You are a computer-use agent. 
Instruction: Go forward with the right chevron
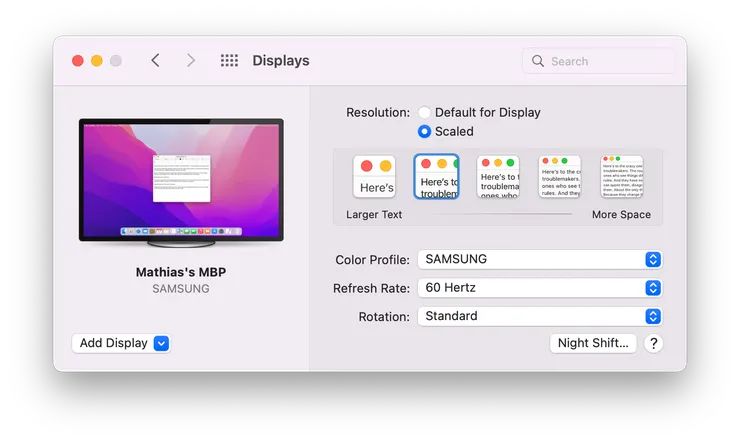click(190, 60)
